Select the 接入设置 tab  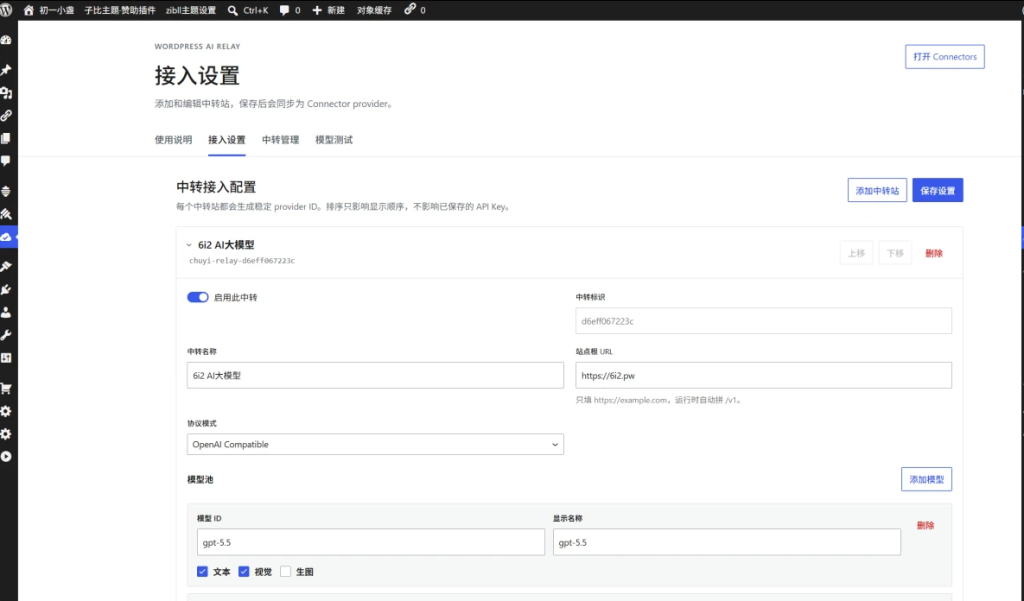[x=227, y=140]
